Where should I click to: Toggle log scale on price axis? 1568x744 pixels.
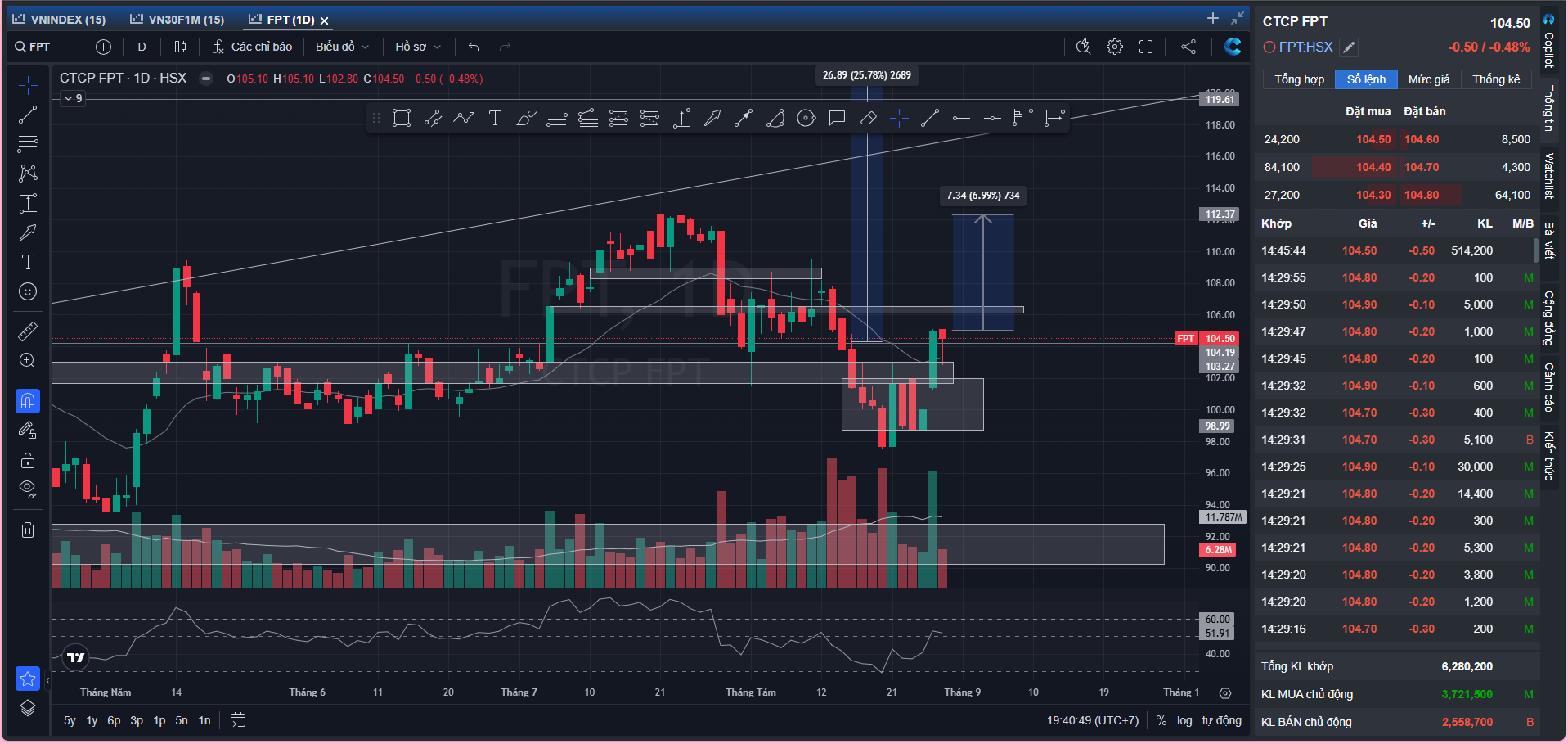(1184, 720)
